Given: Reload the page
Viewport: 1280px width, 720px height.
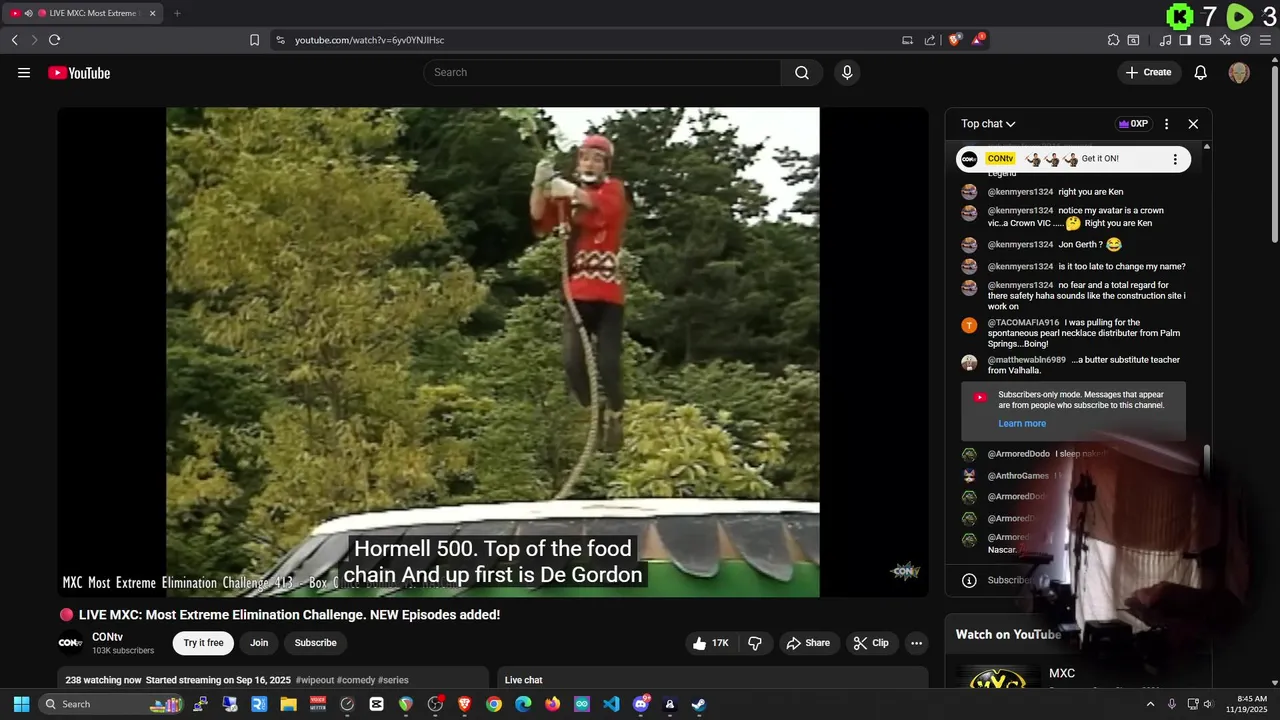Looking at the screenshot, I should click(54, 40).
